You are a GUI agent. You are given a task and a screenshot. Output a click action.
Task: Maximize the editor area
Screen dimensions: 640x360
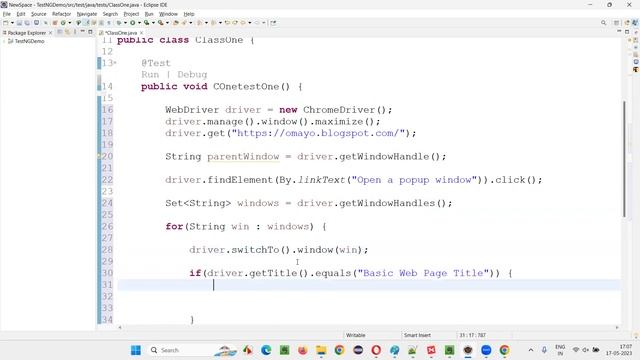pyautogui.click(x=627, y=32)
